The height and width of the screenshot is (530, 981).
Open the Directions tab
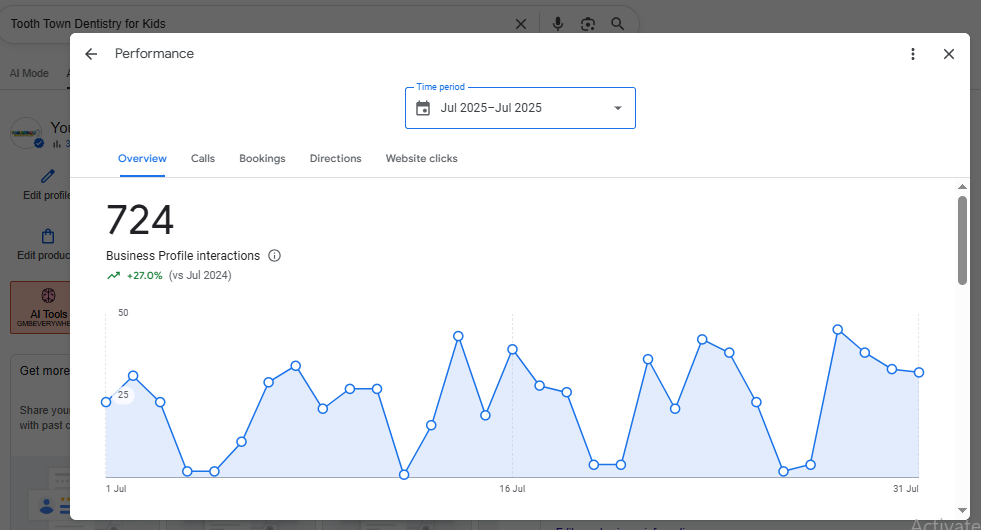pos(335,159)
